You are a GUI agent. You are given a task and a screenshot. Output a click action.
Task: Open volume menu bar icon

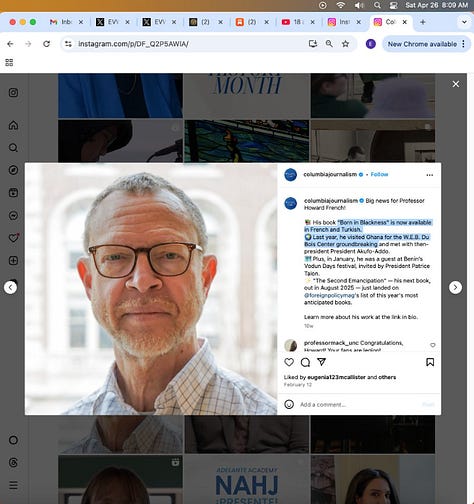(359, 5)
